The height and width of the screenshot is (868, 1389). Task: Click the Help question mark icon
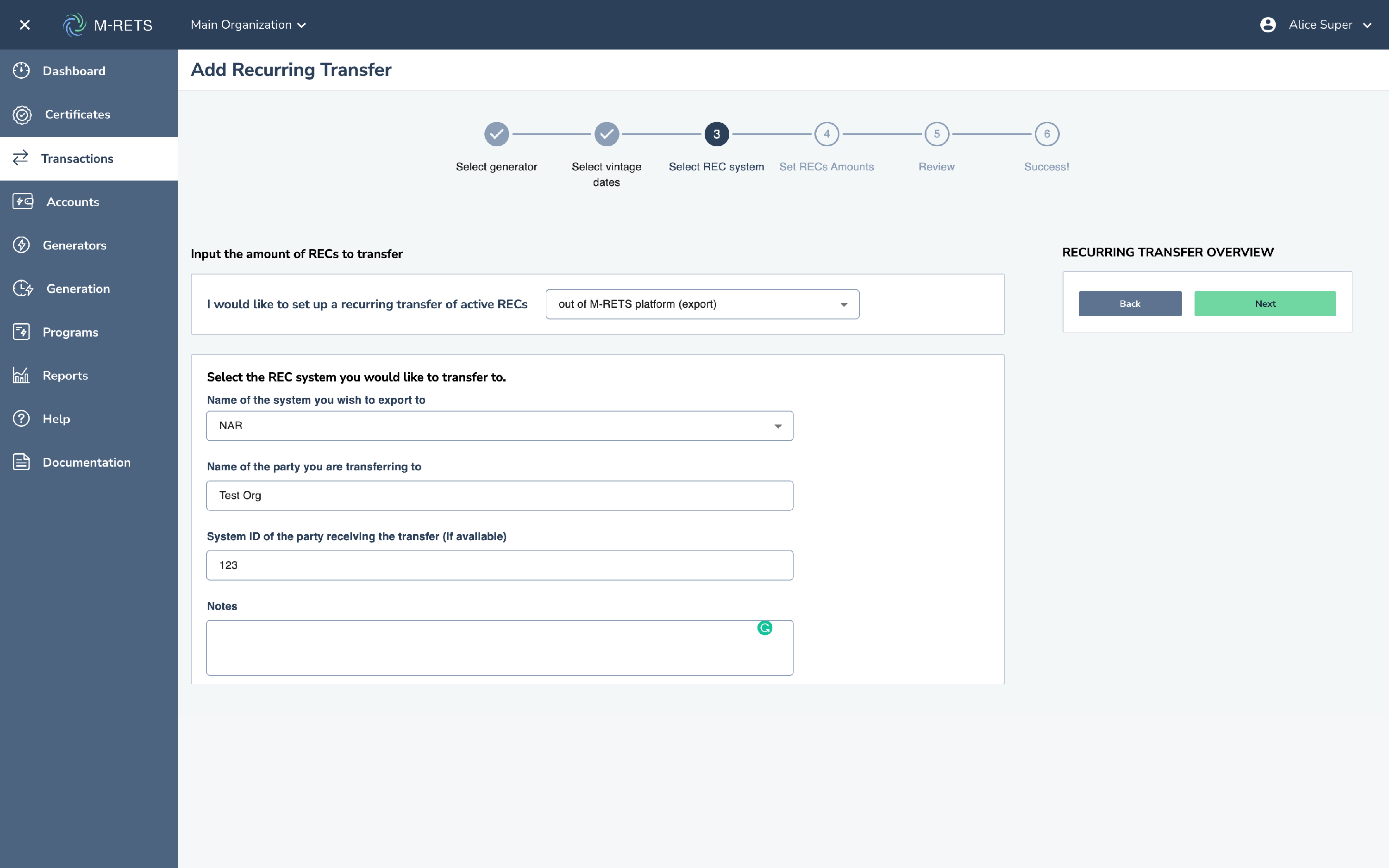(21, 418)
